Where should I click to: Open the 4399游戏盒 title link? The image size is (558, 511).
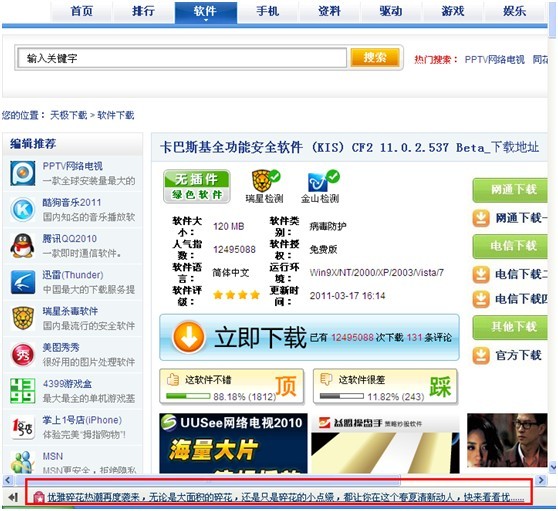67,384
